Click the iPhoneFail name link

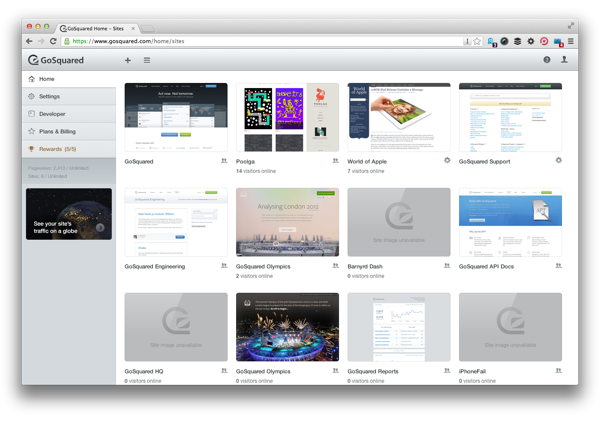pyautogui.click(x=472, y=371)
